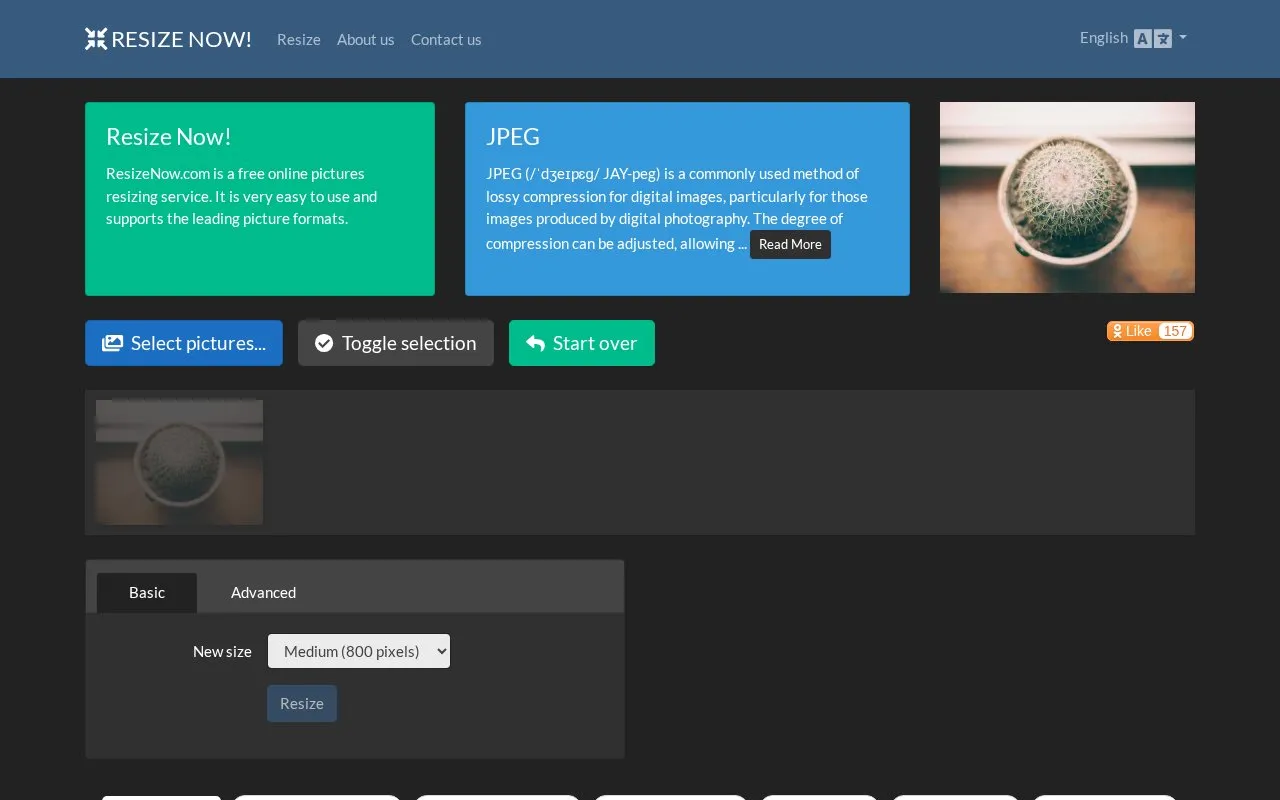Open the English language dropdown
Viewport: 1280px width, 800px height.
click(1133, 38)
